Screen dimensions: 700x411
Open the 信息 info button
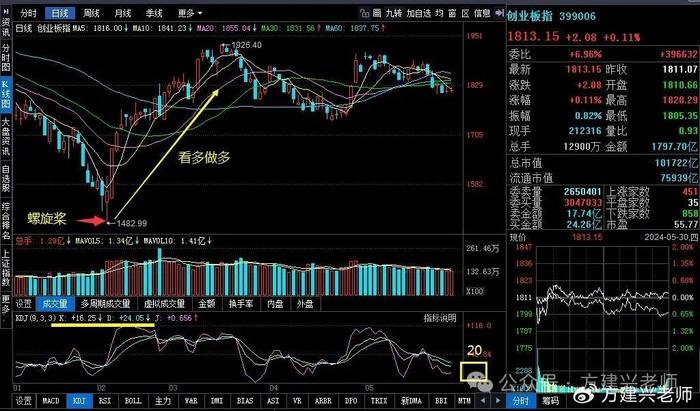482,13
